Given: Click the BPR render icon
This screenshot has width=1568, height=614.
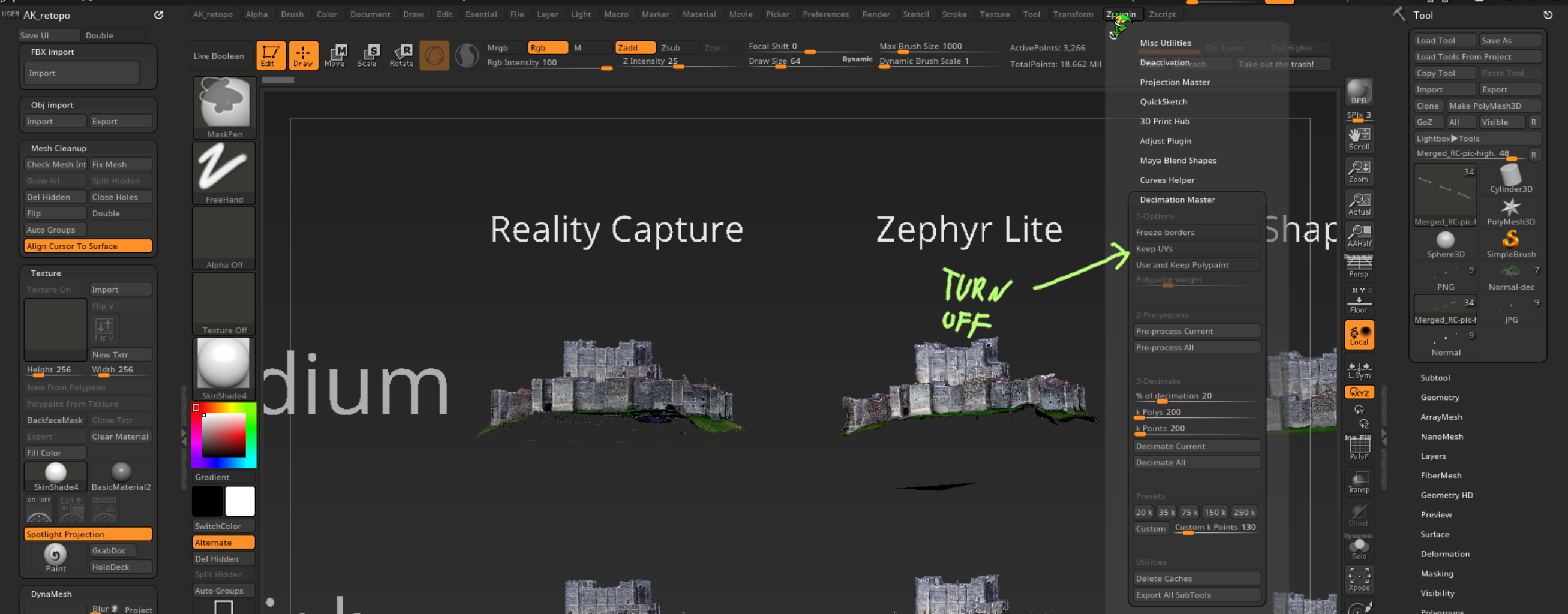Looking at the screenshot, I should pyautogui.click(x=1359, y=92).
